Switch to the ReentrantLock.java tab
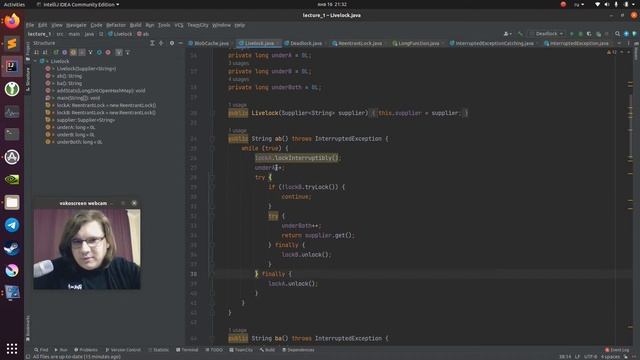Viewport: 640px width, 360px height. [x=360, y=43]
